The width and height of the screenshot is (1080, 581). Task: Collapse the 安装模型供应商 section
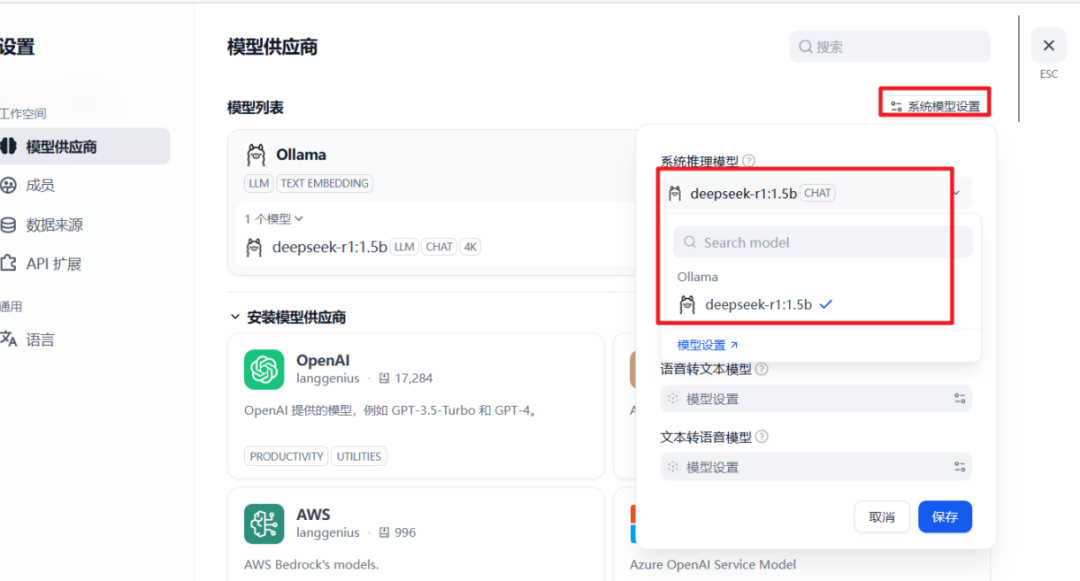235,317
